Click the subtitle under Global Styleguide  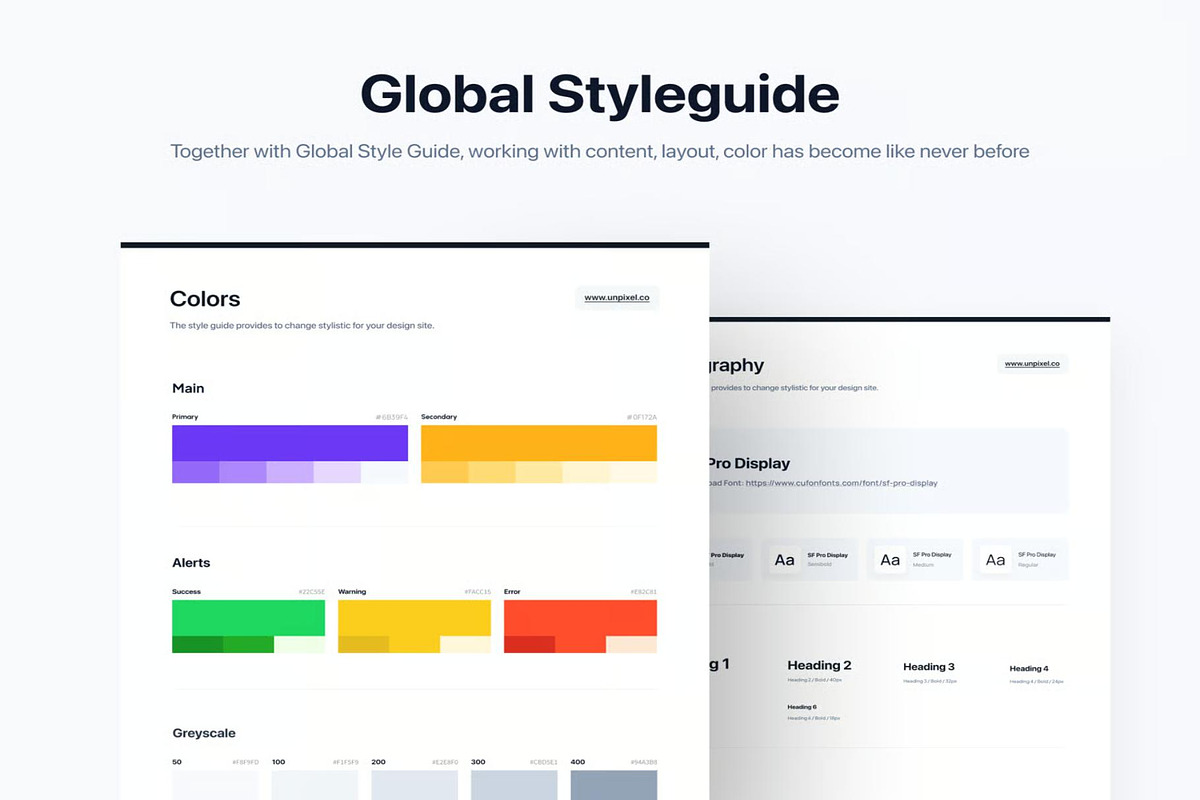point(600,152)
